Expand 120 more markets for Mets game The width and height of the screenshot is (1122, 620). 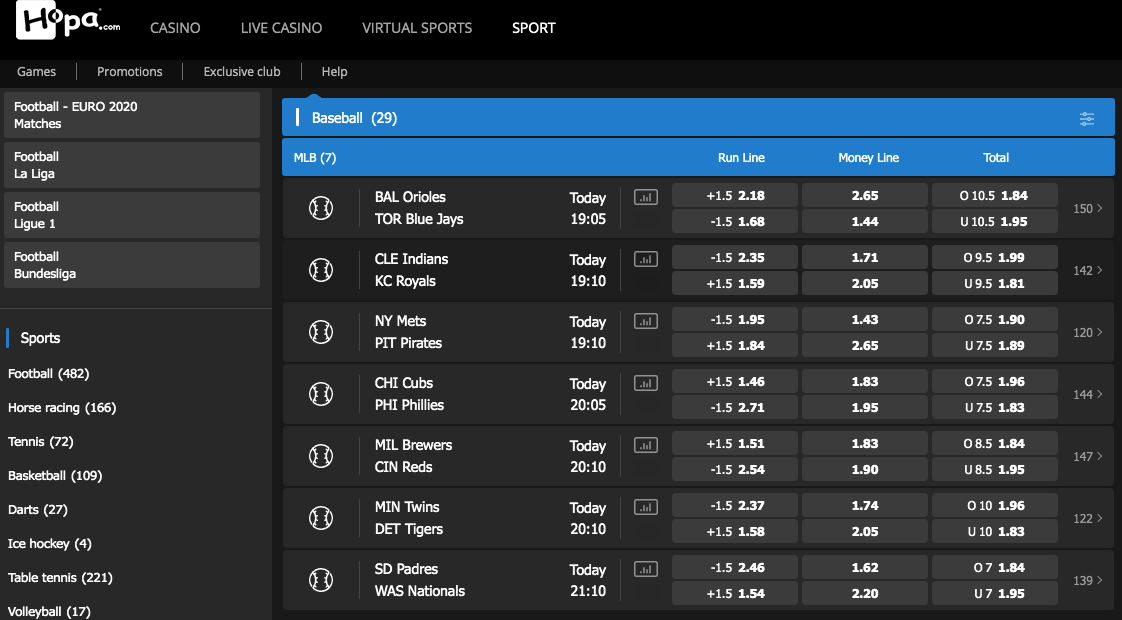click(1088, 332)
